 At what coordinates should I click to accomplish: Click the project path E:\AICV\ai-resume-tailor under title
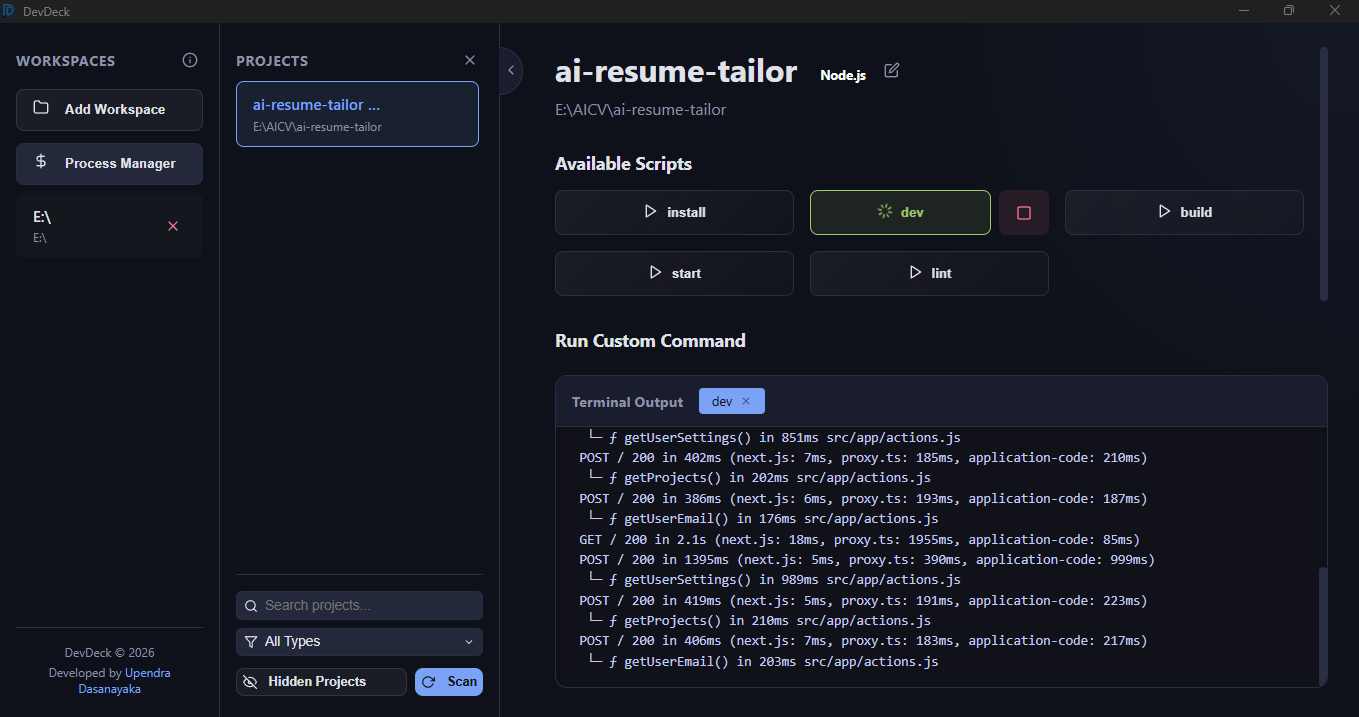(x=640, y=110)
